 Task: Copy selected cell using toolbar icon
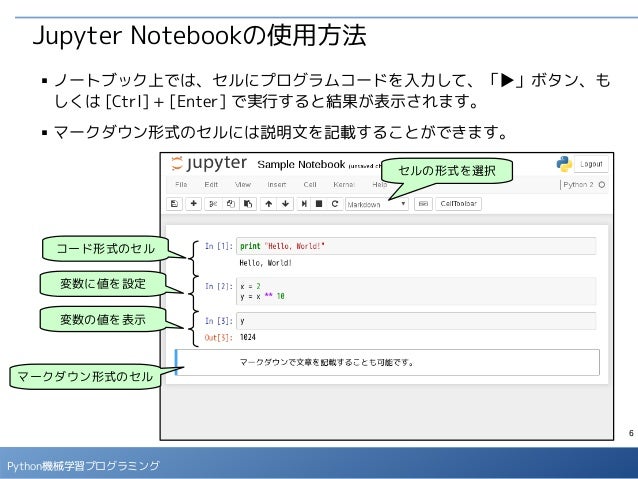(x=231, y=204)
